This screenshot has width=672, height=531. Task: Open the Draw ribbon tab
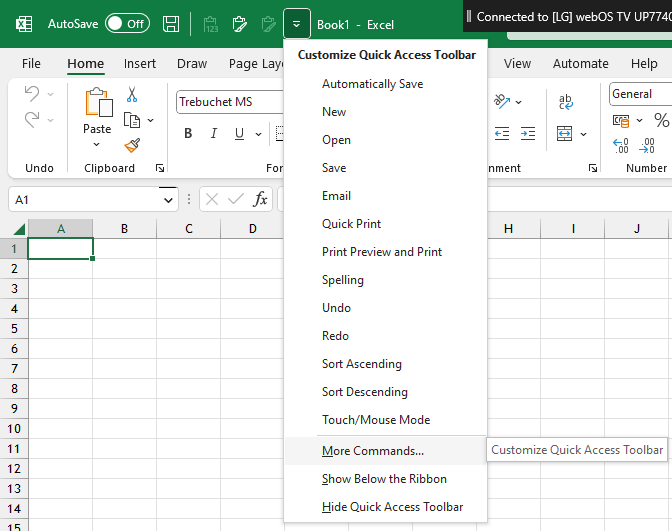pyautogui.click(x=192, y=63)
